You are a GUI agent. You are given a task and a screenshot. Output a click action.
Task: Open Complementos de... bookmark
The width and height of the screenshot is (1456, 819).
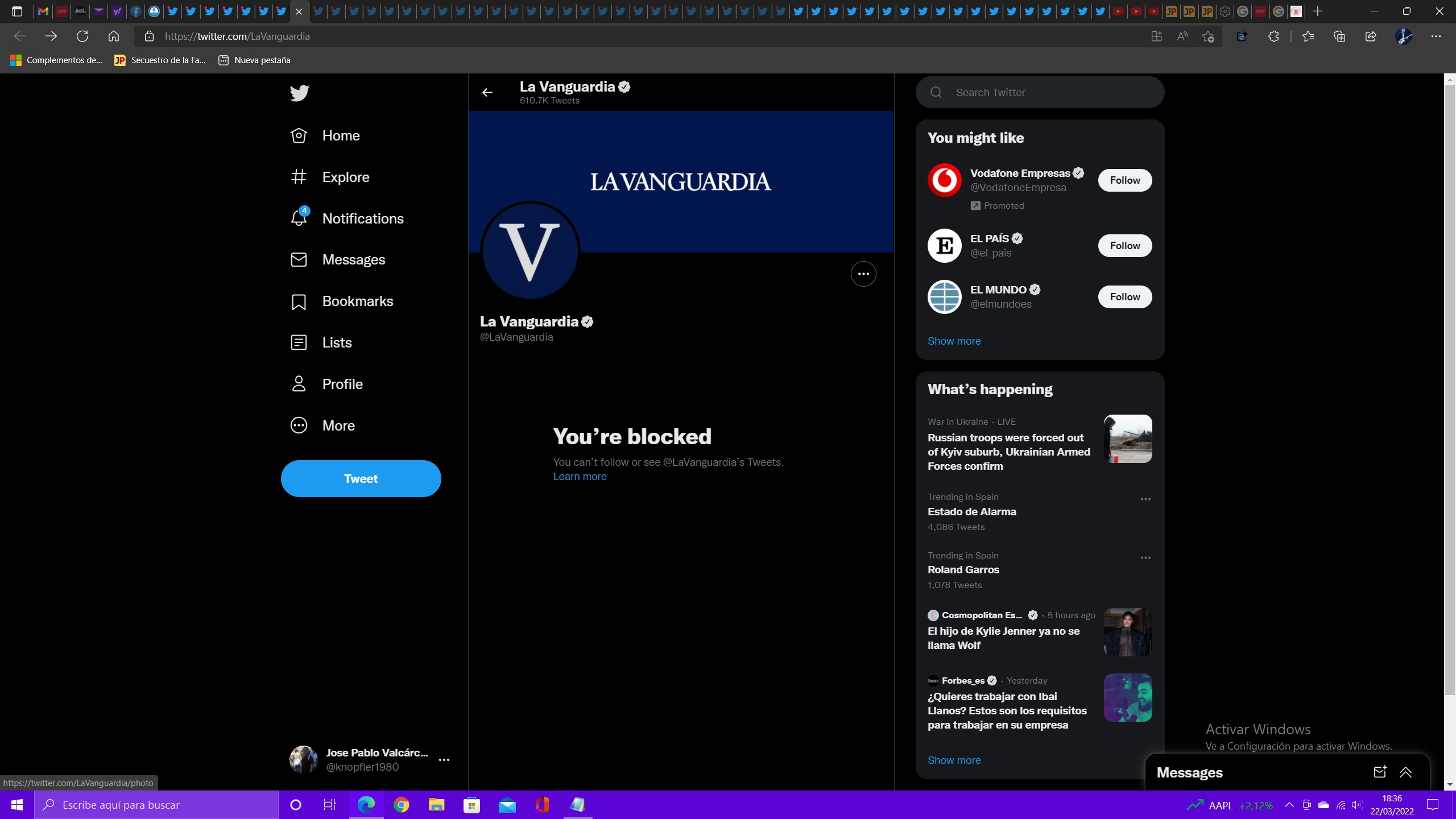tap(56, 60)
